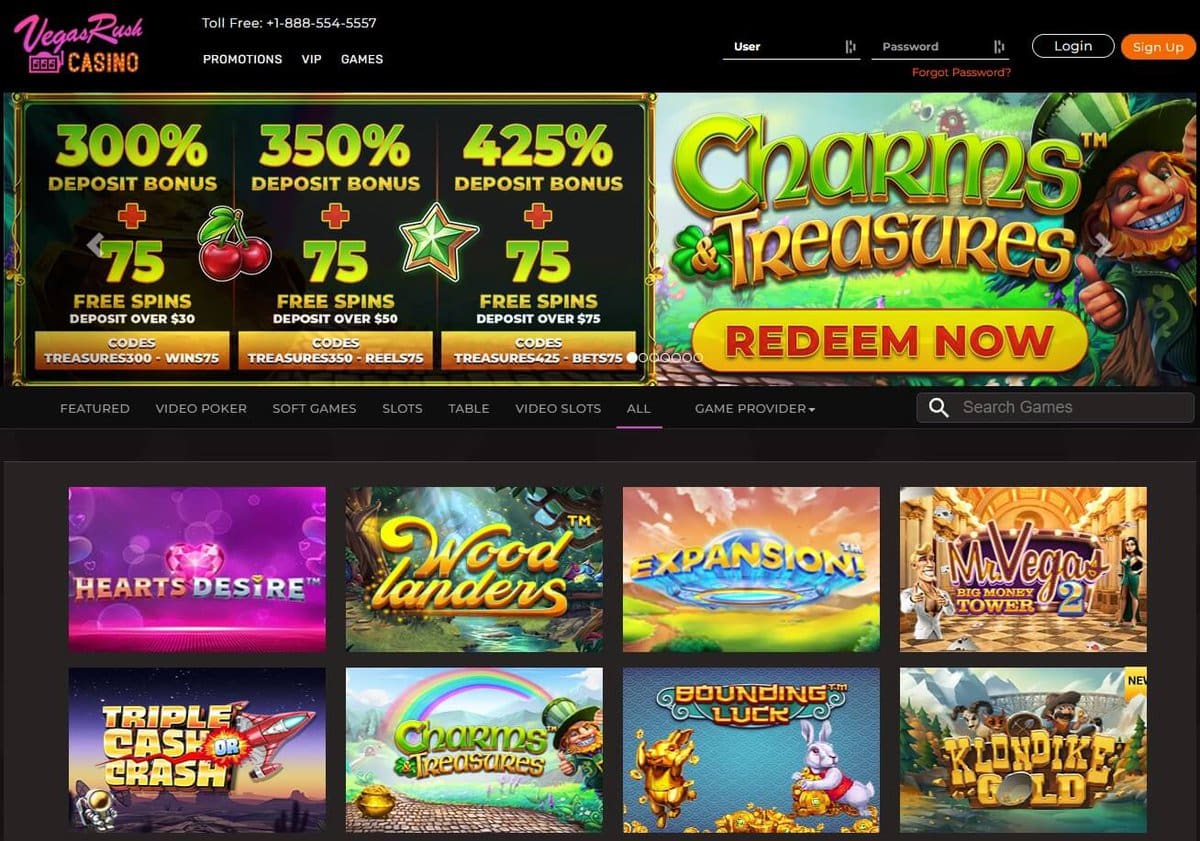
Task: Click the magnifier search icon
Action: (x=938, y=408)
